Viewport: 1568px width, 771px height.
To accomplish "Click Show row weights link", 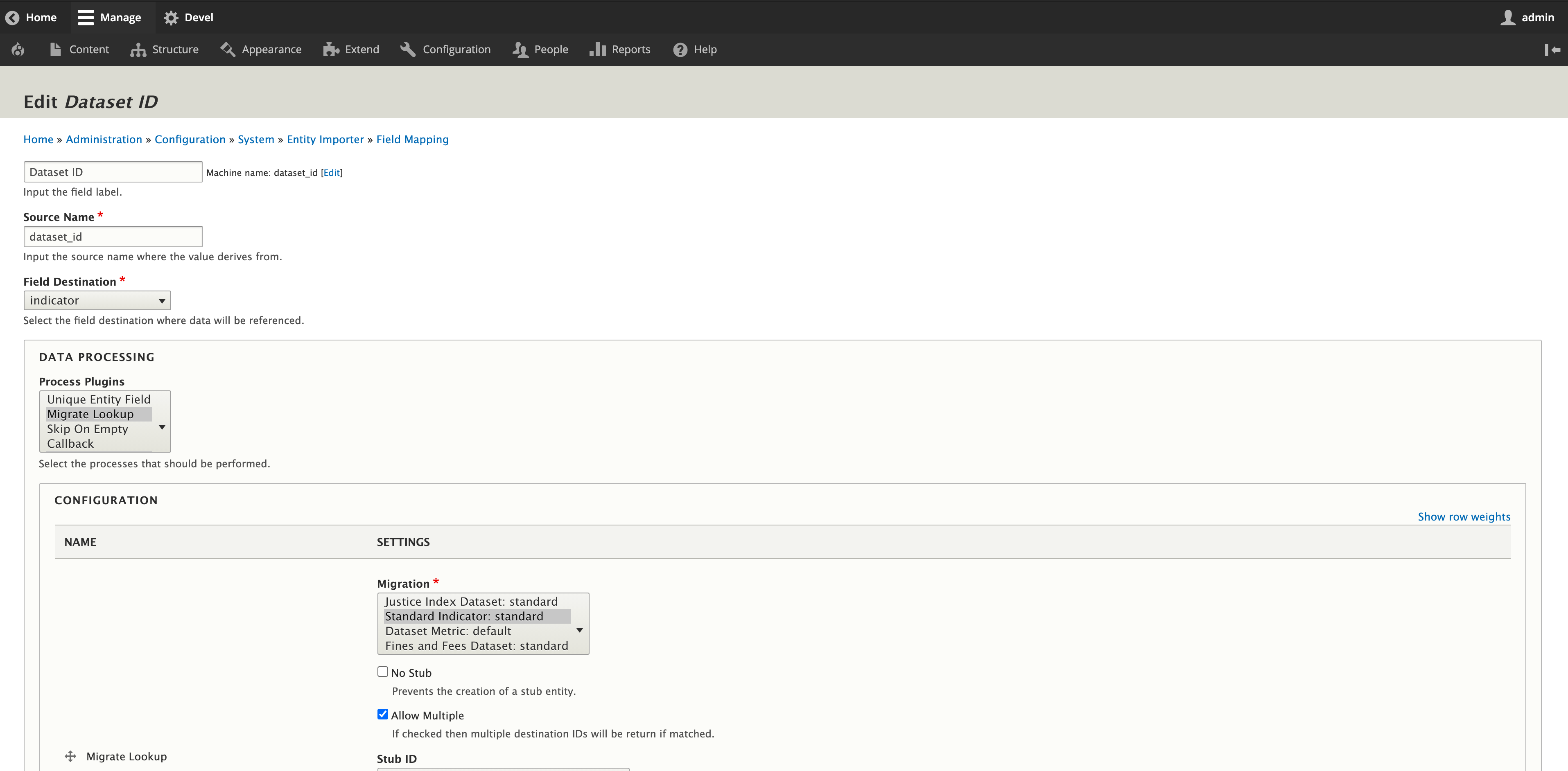I will (1463, 517).
